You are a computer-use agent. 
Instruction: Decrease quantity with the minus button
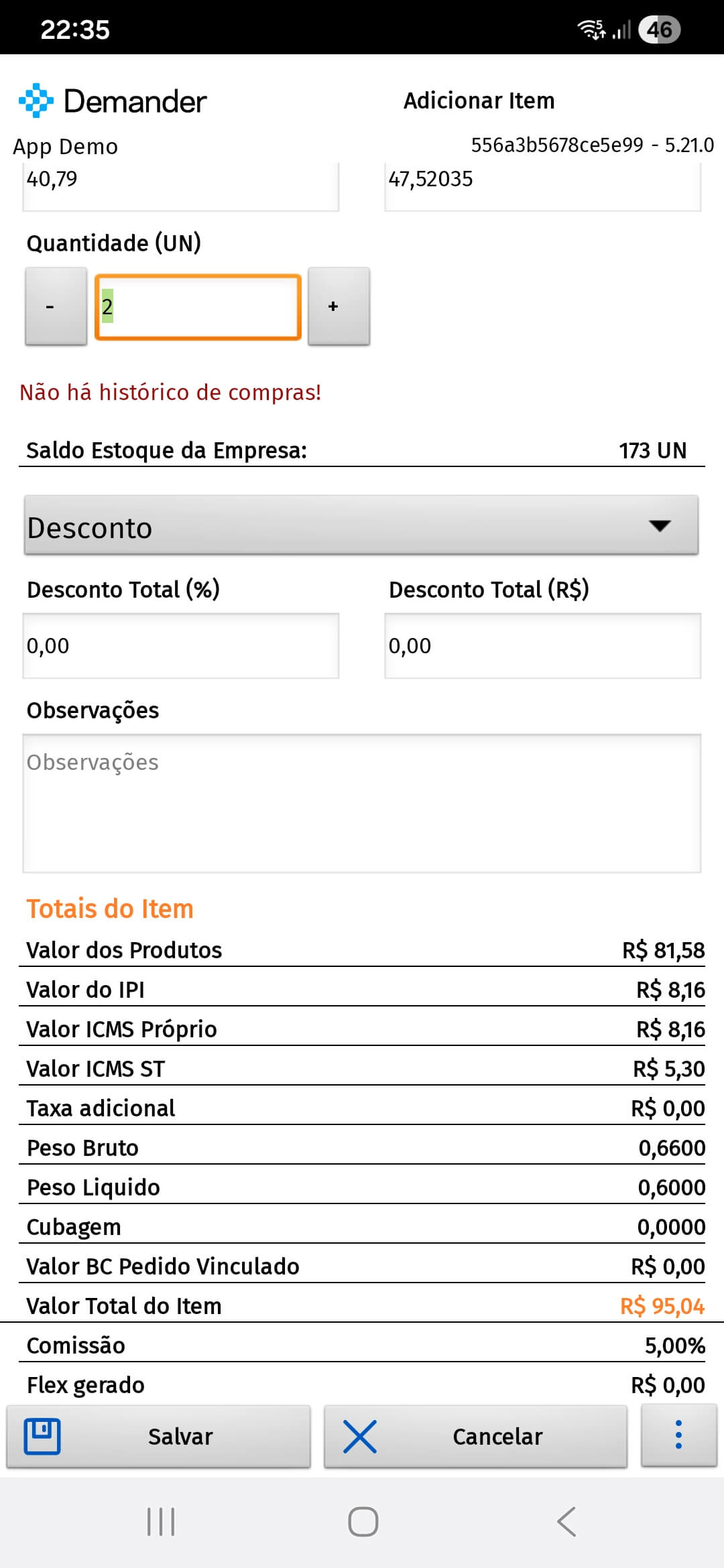click(x=56, y=306)
